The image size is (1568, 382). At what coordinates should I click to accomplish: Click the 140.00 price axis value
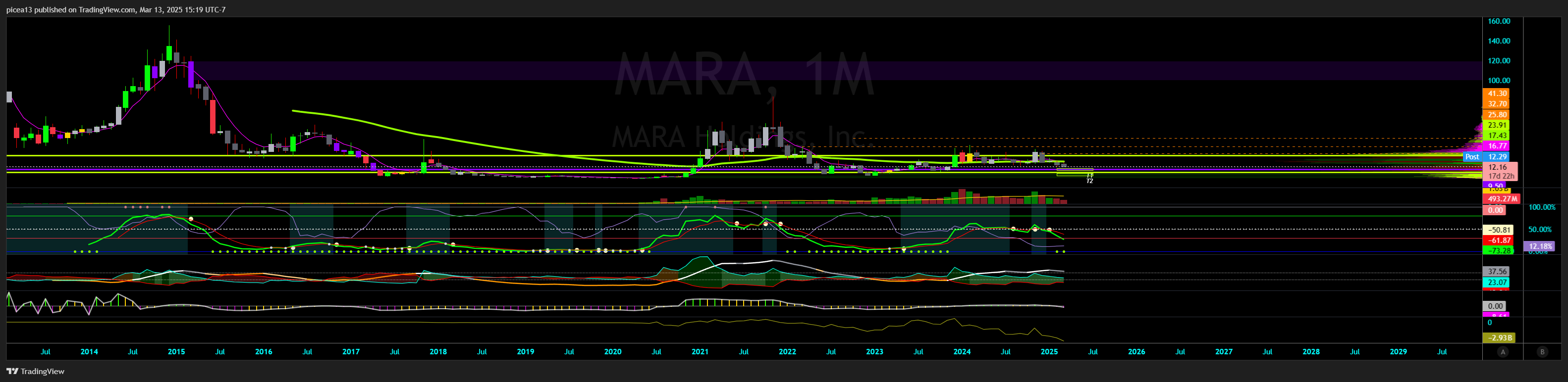pos(1499,42)
